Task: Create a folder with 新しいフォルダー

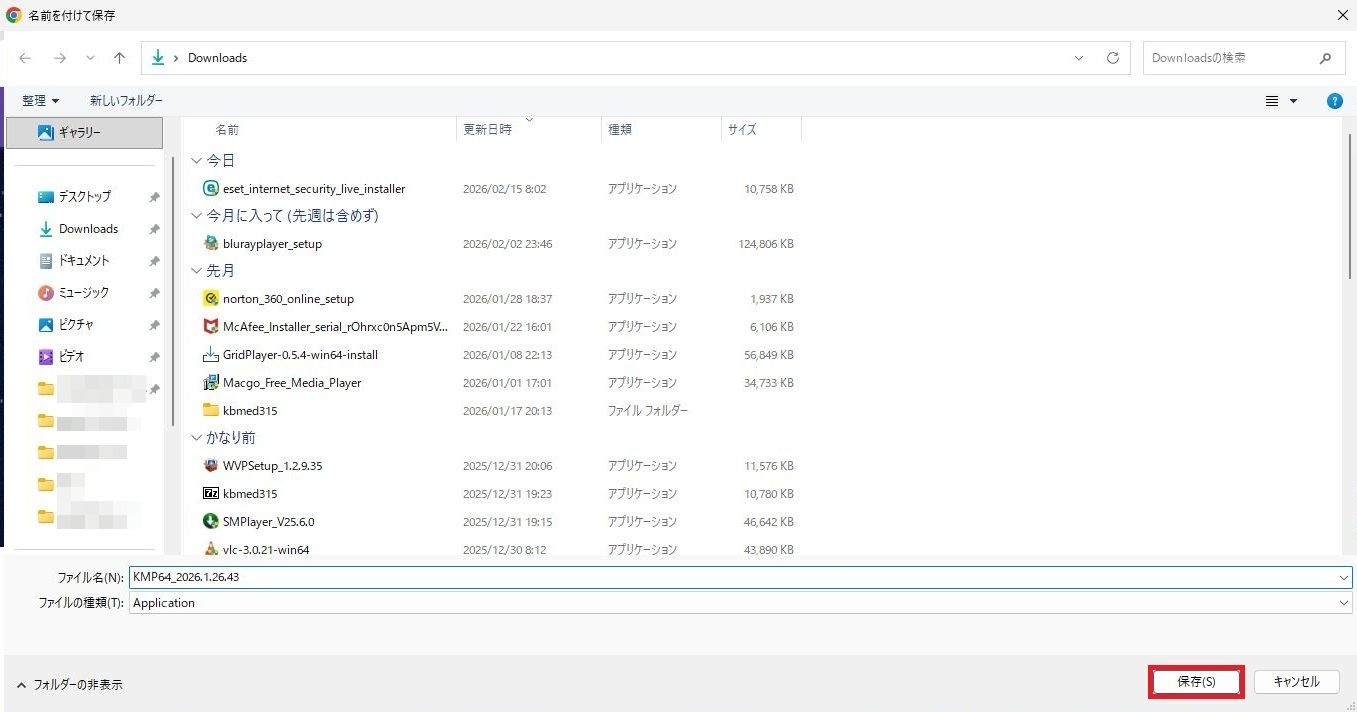Action: coord(126,101)
